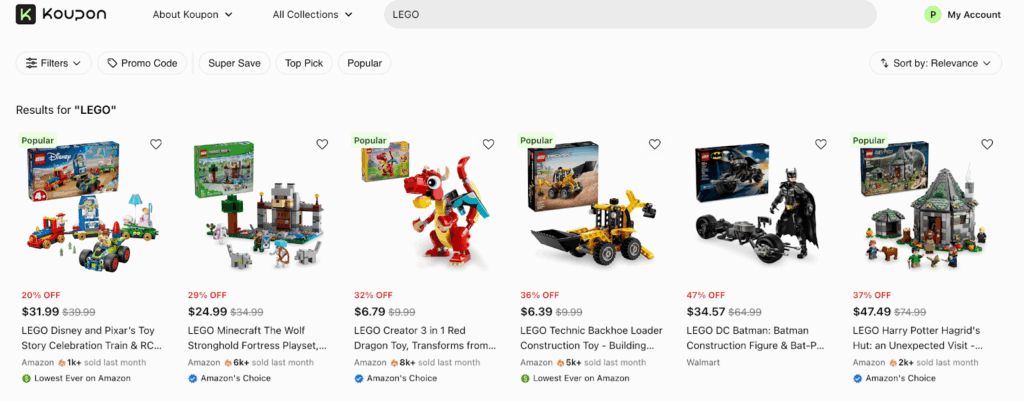This screenshot has height=401, width=1024.
Task: Open the profile avatar icon
Action: [x=932, y=15]
